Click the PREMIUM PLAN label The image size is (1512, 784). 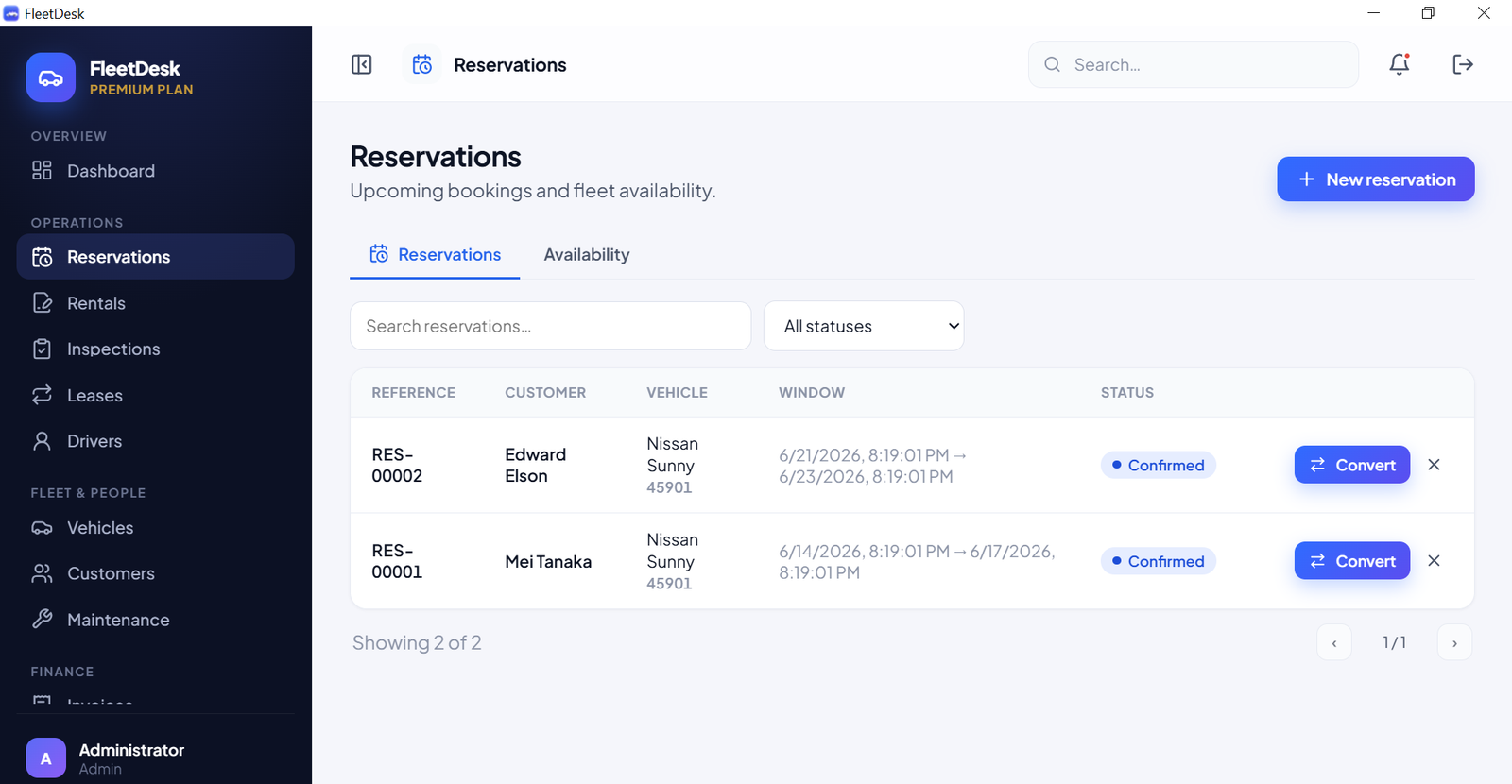tap(141, 90)
